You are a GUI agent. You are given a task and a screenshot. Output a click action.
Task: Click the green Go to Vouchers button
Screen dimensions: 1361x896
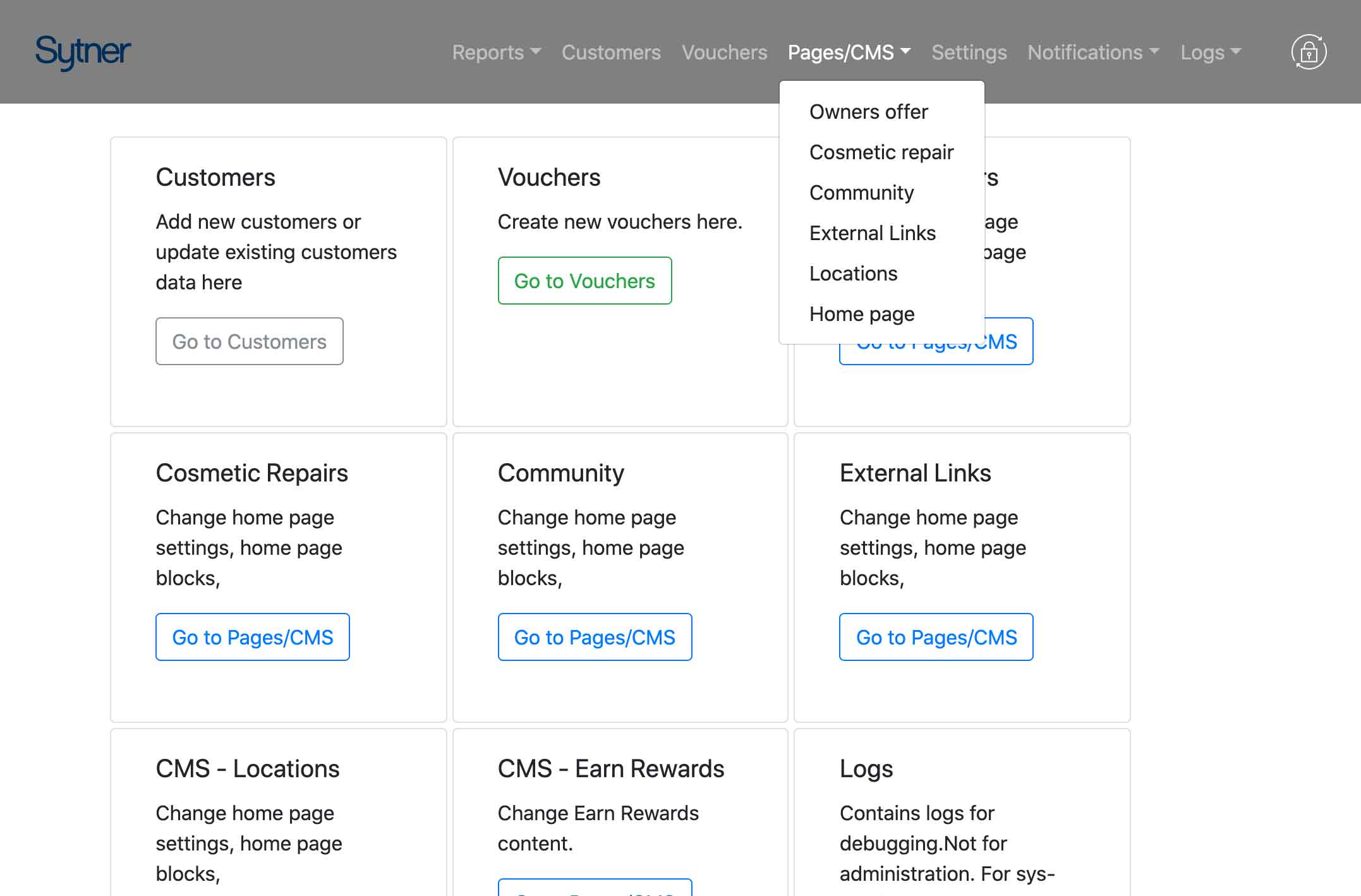pos(584,281)
